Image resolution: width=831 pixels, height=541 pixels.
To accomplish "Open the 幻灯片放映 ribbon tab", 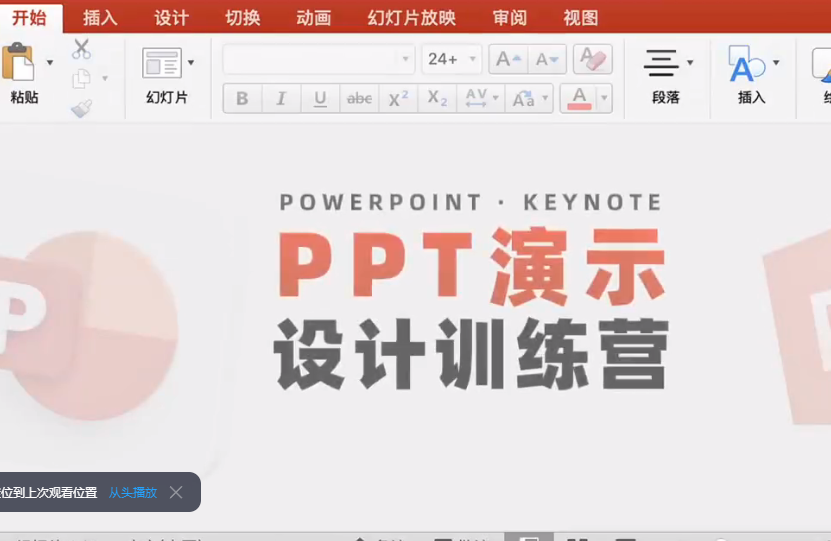I will 412,18.
